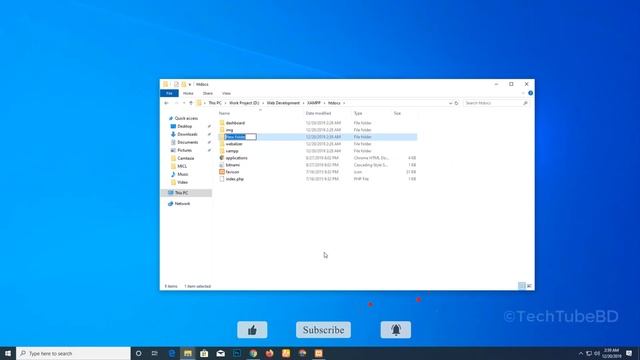This screenshot has width=640, height=360.
Task: Click the New folder rename box
Action: click(x=240, y=137)
